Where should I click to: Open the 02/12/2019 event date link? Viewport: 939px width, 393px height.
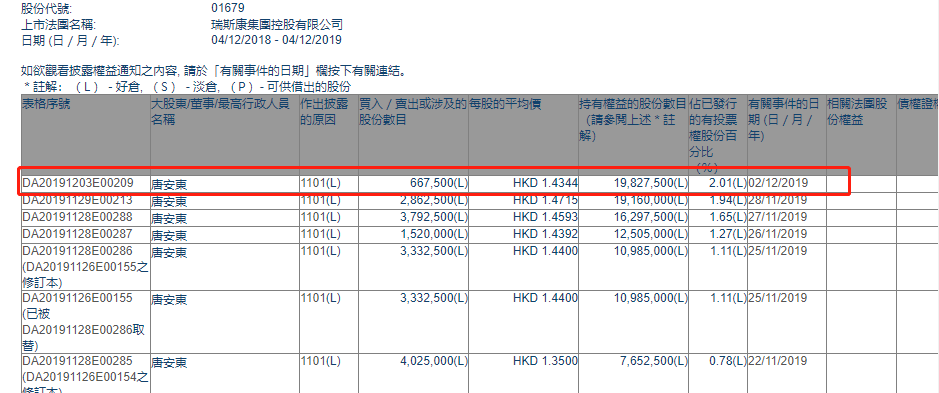click(x=778, y=183)
